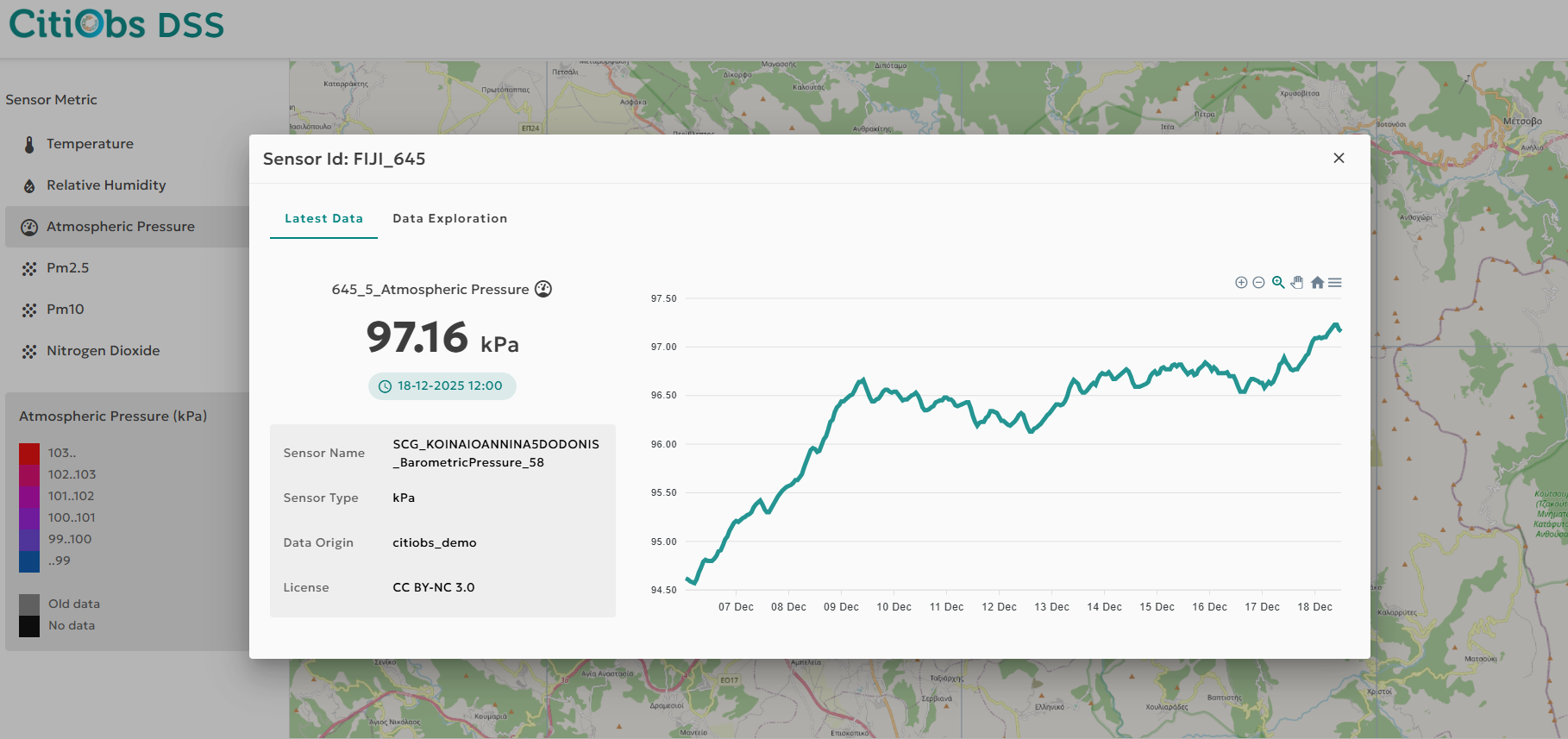Select the Latest Data tab
Image resolution: width=1568 pixels, height=739 pixels.
[x=323, y=218]
